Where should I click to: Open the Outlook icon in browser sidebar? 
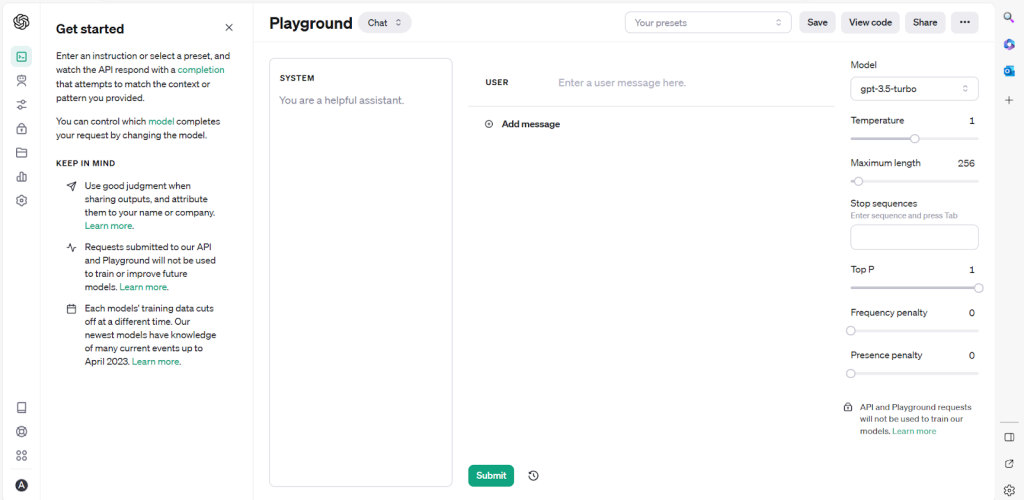pos(1009,70)
